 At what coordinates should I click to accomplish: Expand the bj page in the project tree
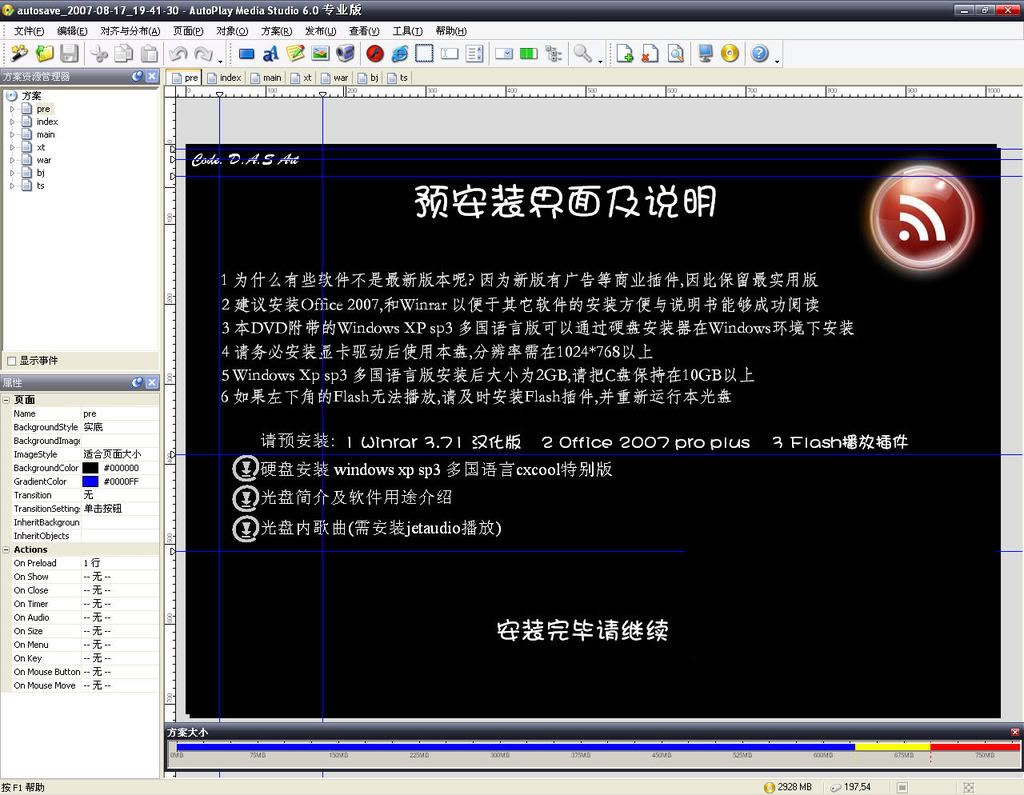(12, 172)
